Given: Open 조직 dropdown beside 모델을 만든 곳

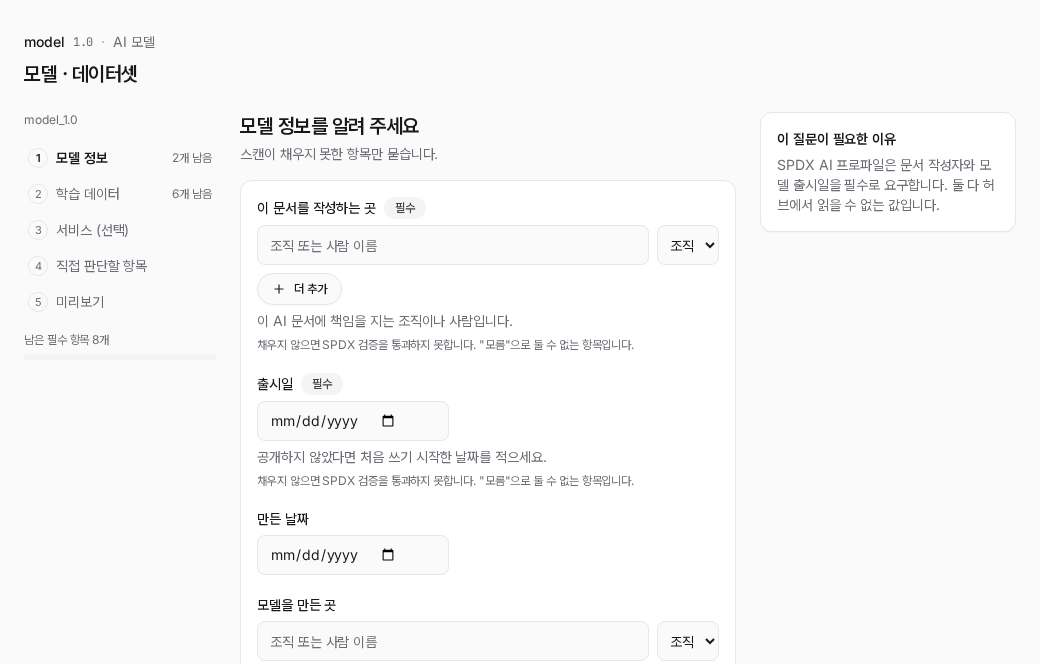Looking at the screenshot, I should point(688,641).
